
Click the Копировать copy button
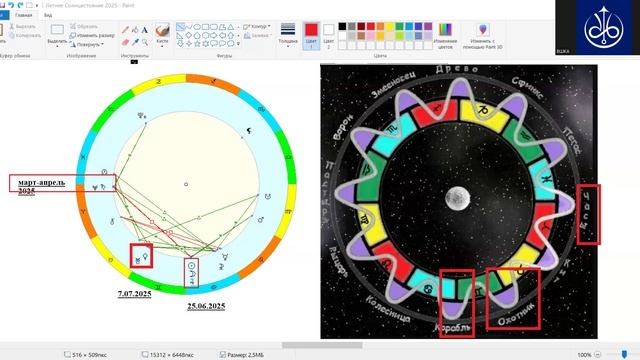(25, 36)
